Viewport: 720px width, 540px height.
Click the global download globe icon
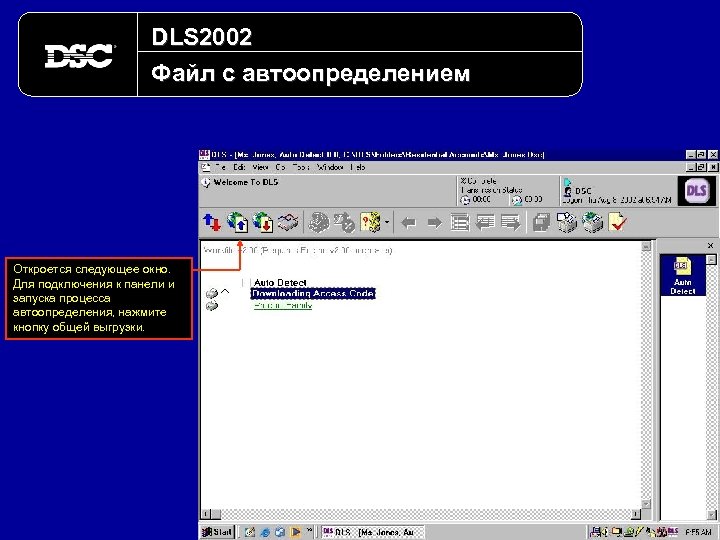coord(263,222)
